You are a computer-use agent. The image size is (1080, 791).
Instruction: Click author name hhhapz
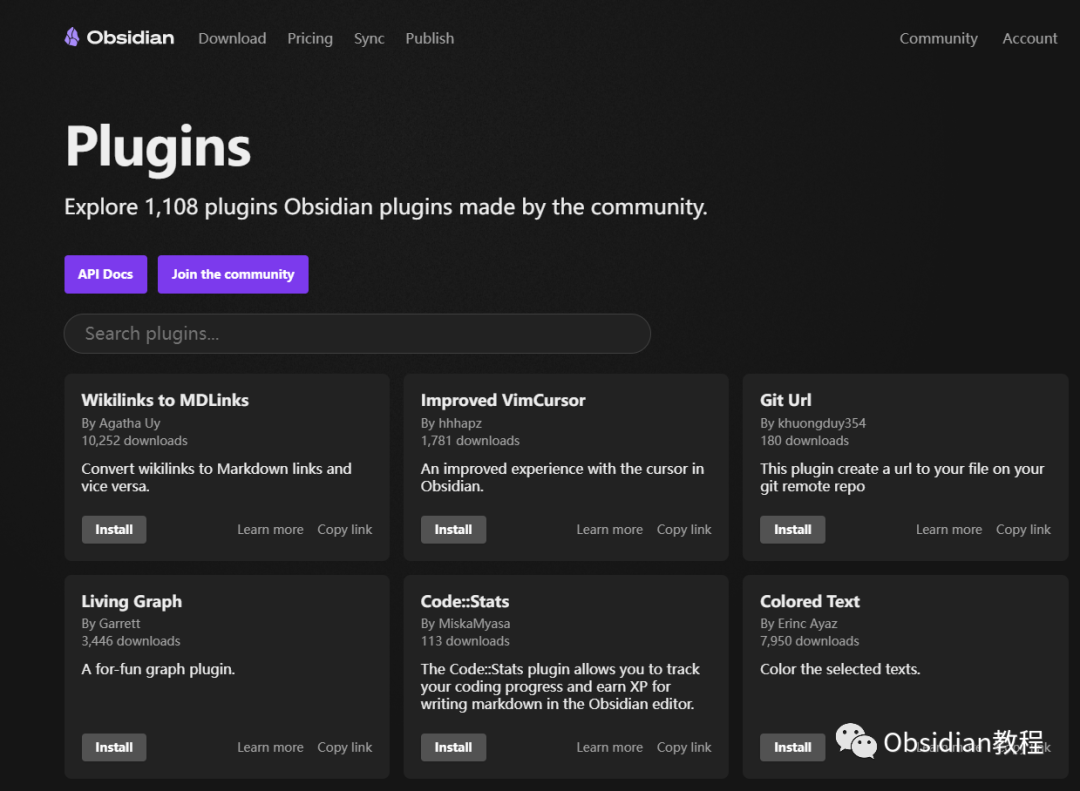[x=460, y=423]
